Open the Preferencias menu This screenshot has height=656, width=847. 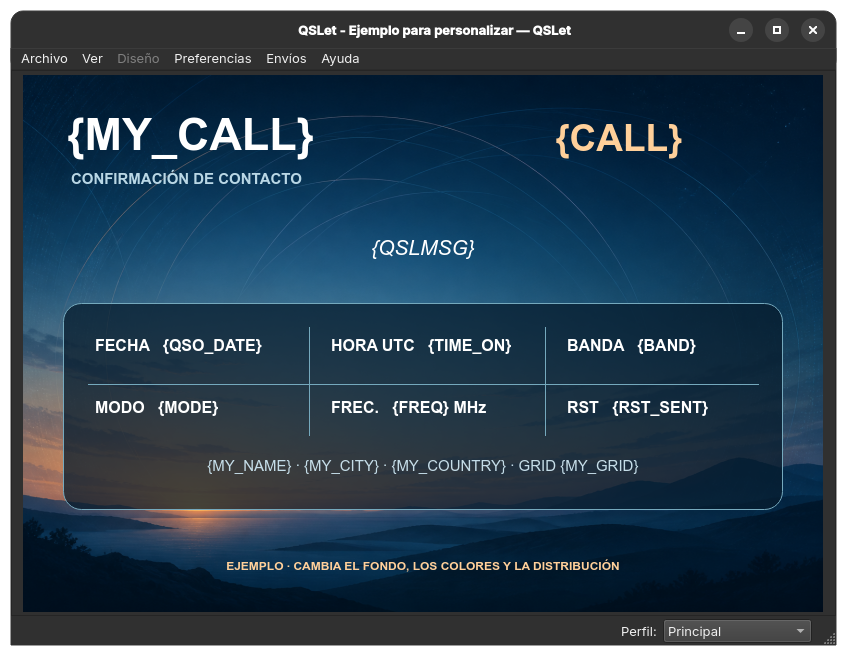213,58
